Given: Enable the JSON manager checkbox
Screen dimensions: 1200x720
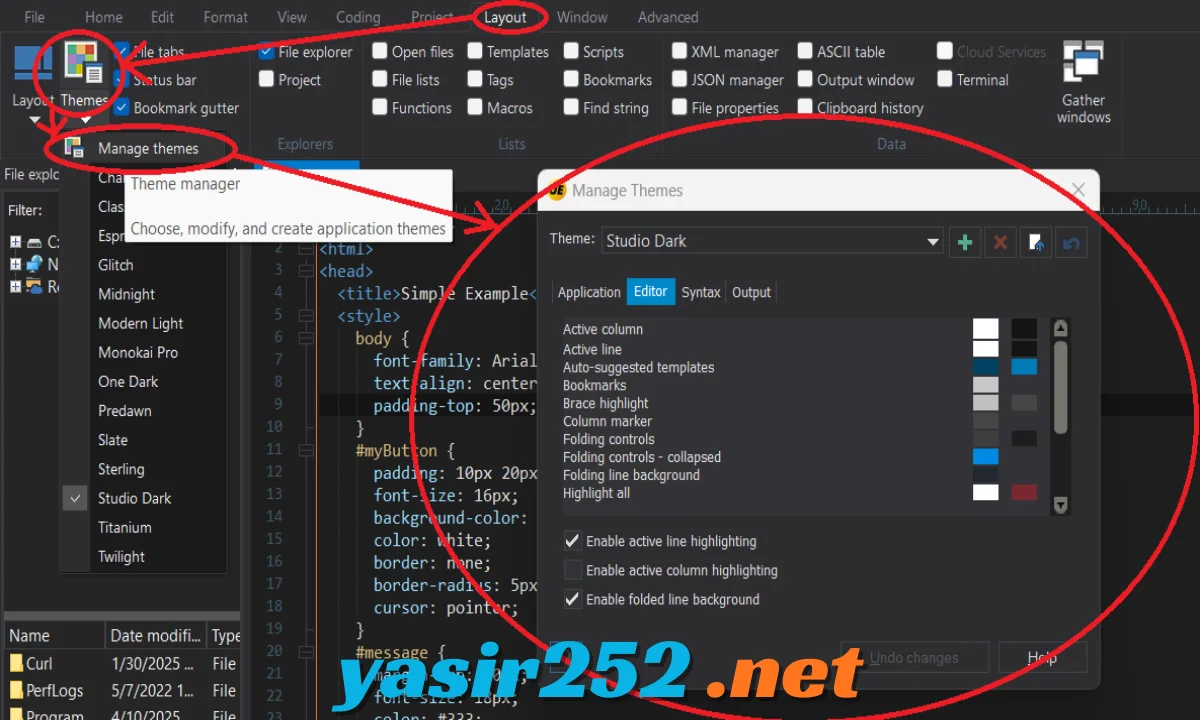Looking at the screenshot, I should coord(679,79).
